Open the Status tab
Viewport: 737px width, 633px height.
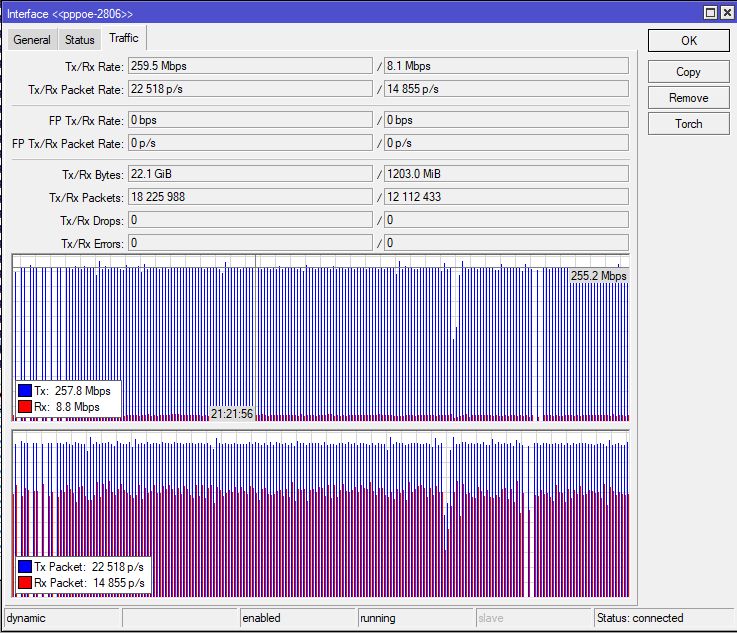point(79,39)
